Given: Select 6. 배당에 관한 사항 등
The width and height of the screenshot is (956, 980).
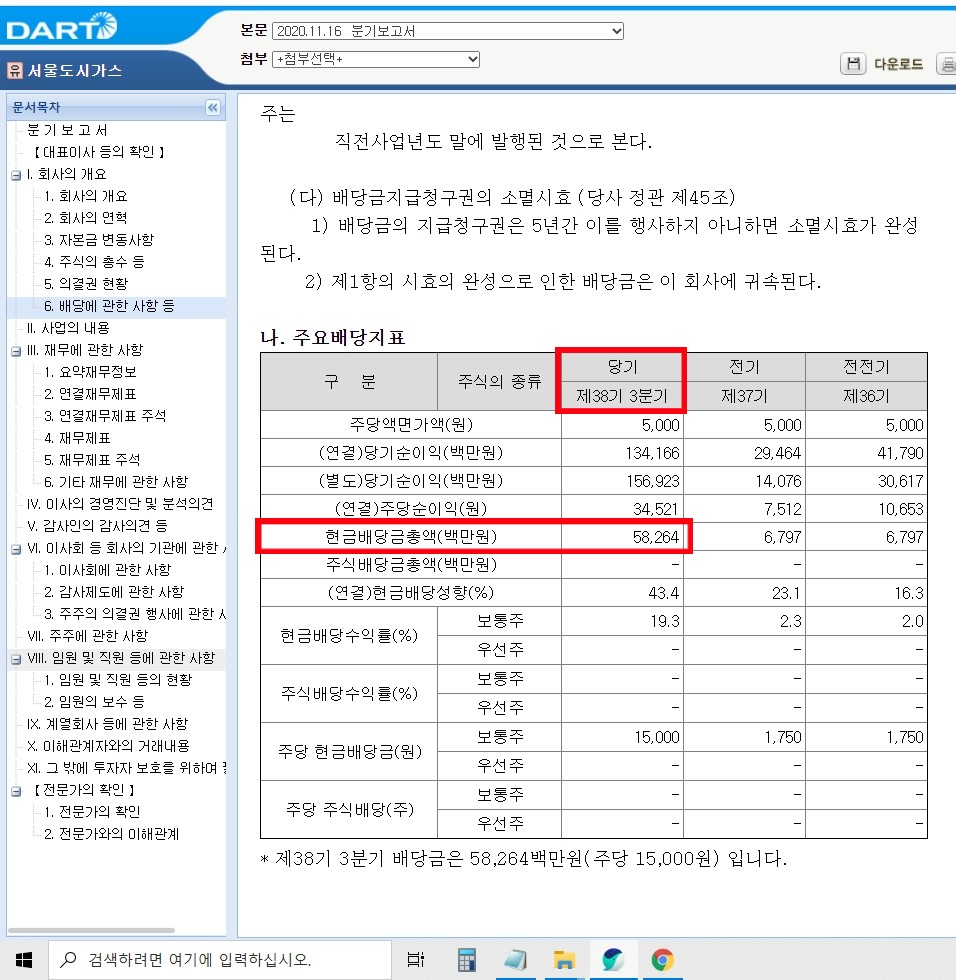Looking at the screenshot, I should (x=107, y=305).
